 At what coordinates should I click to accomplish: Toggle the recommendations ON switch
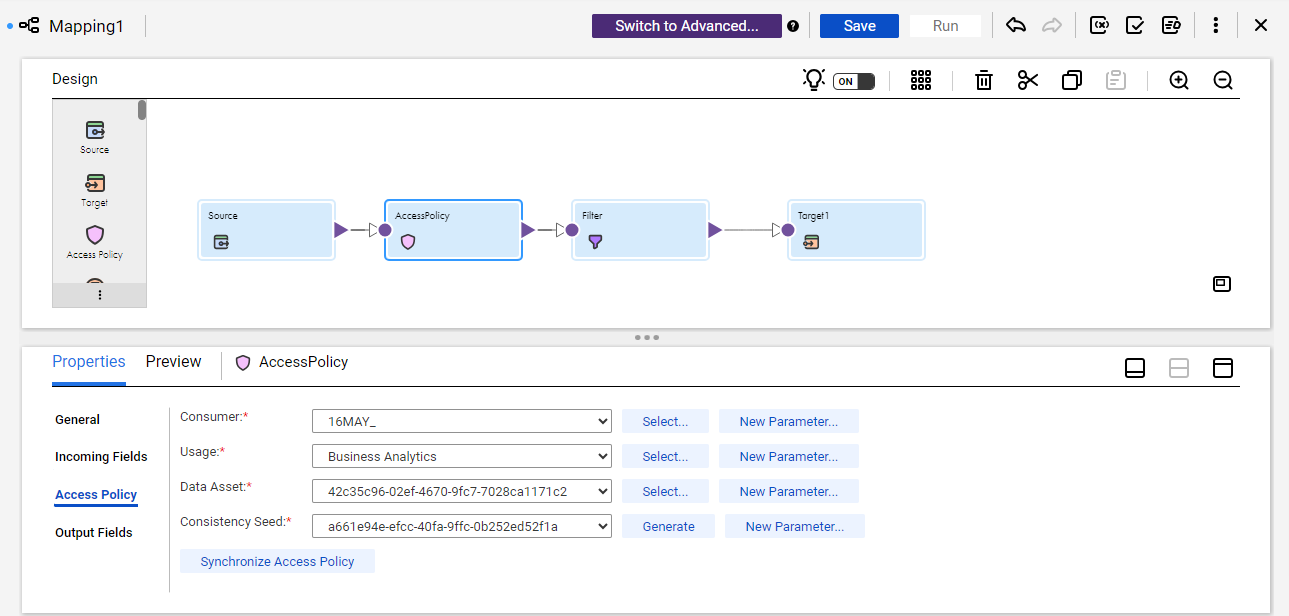[x=854, y=81]
